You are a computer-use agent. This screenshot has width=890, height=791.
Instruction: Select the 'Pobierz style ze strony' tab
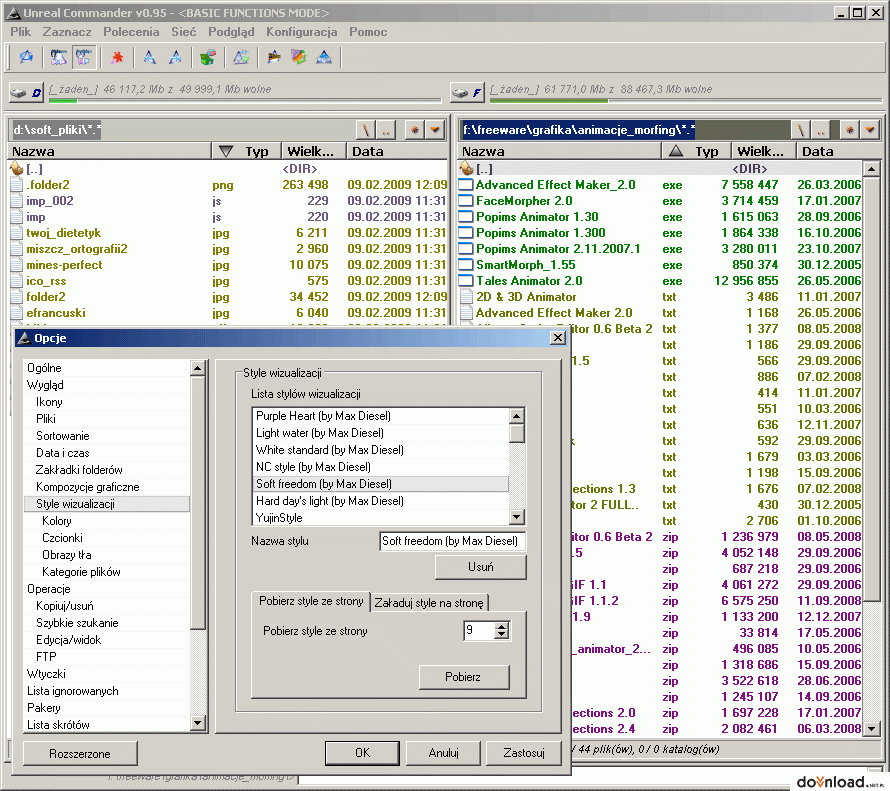pos(311,601)
